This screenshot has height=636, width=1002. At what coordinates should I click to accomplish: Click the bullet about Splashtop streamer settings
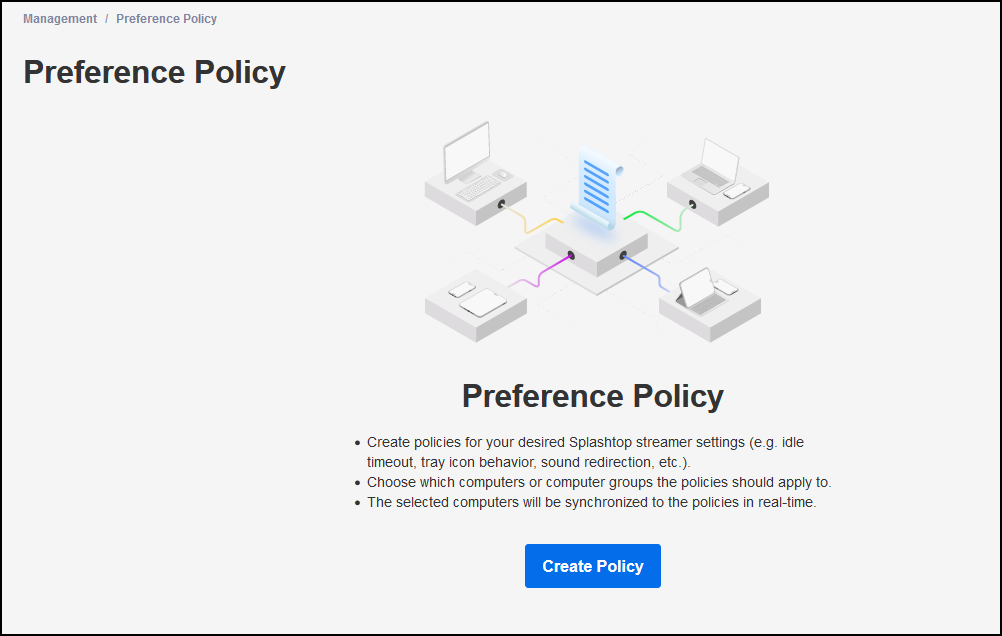tap(585, 452)
